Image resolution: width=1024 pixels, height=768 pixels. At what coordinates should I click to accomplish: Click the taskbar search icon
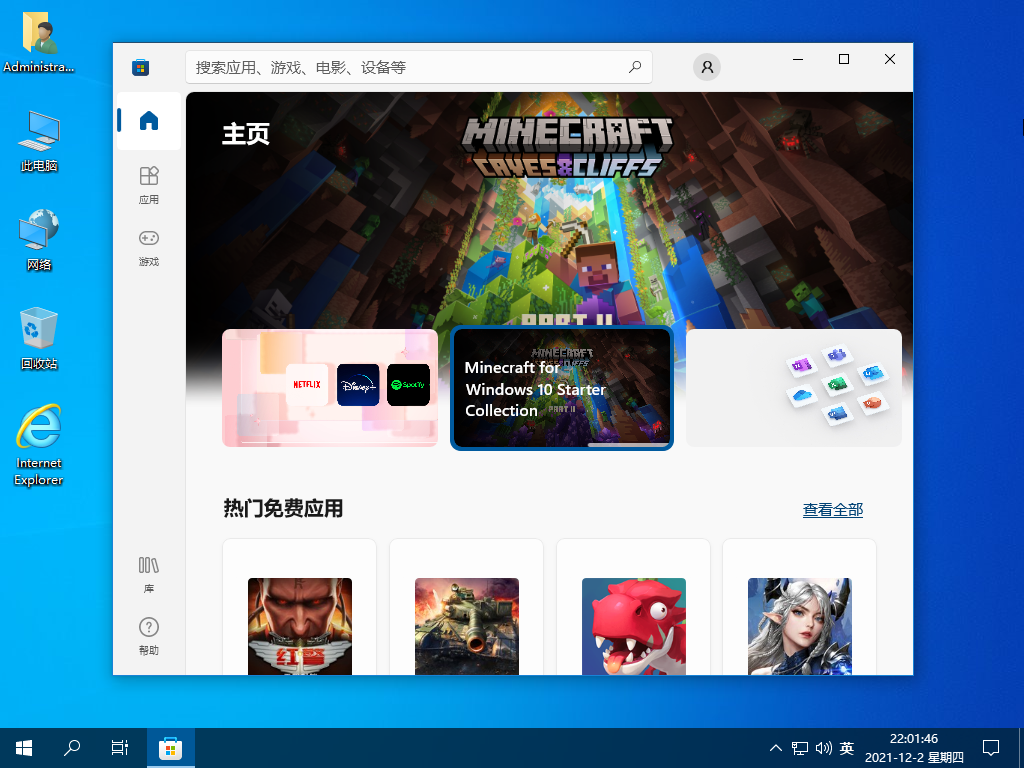(72, 748)
